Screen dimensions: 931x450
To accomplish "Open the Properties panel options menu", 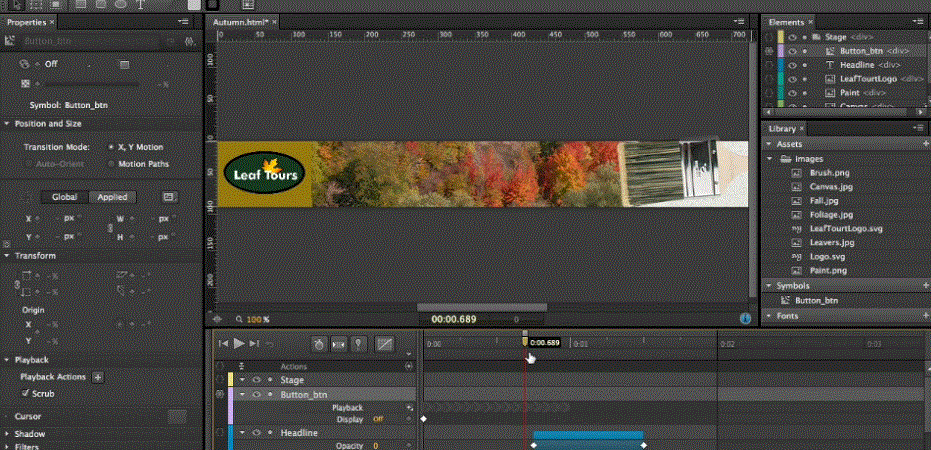I will 183,22.
